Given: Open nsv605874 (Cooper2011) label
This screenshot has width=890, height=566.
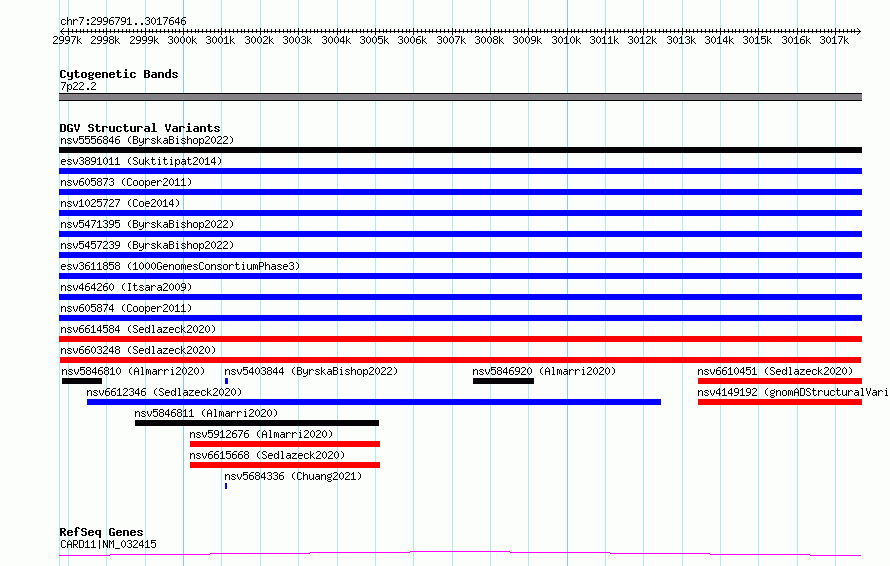Looking at the screenshot, I should (126, 308).
